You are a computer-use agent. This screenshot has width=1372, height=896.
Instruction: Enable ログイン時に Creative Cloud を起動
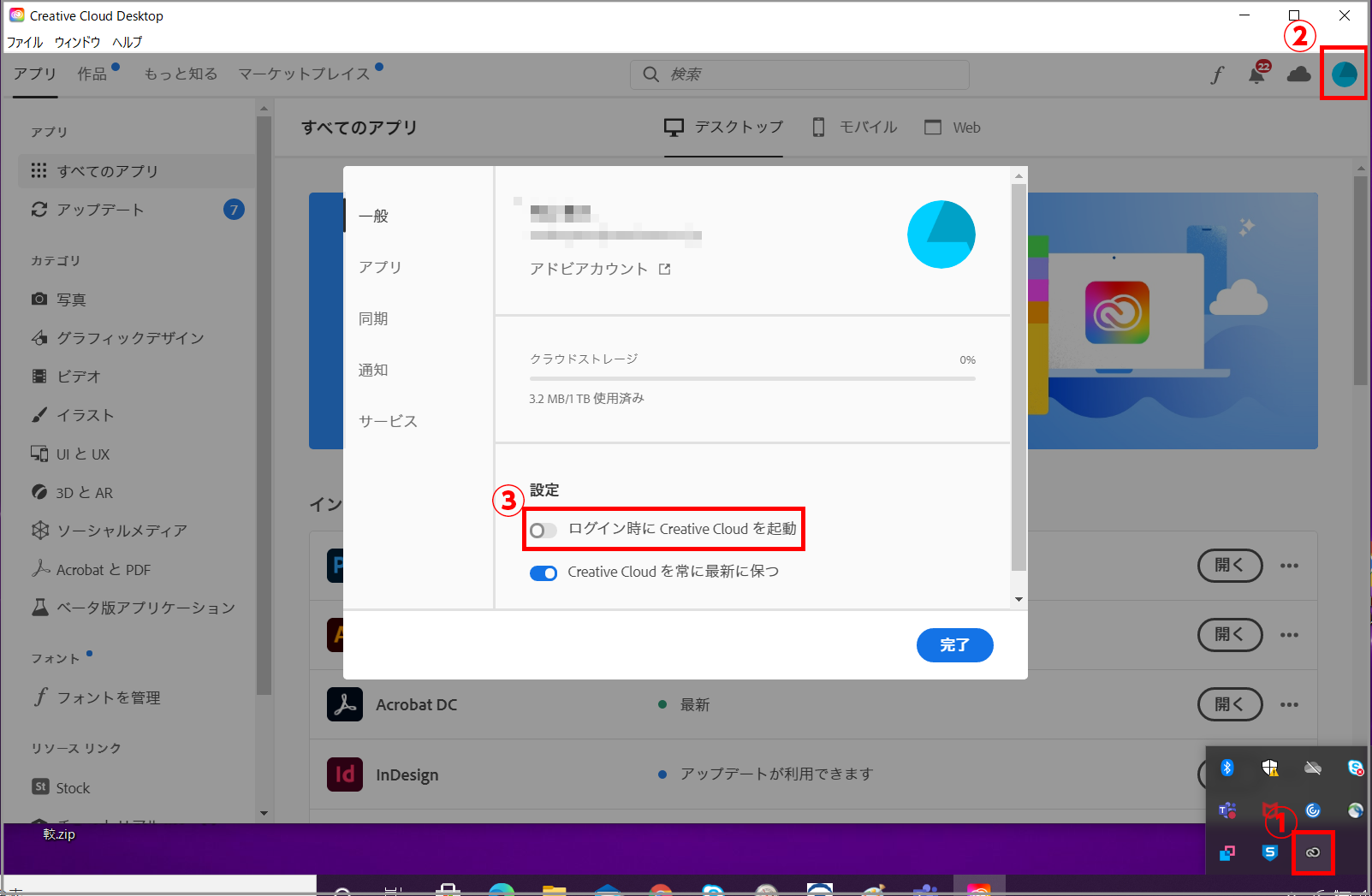[543, 530]
